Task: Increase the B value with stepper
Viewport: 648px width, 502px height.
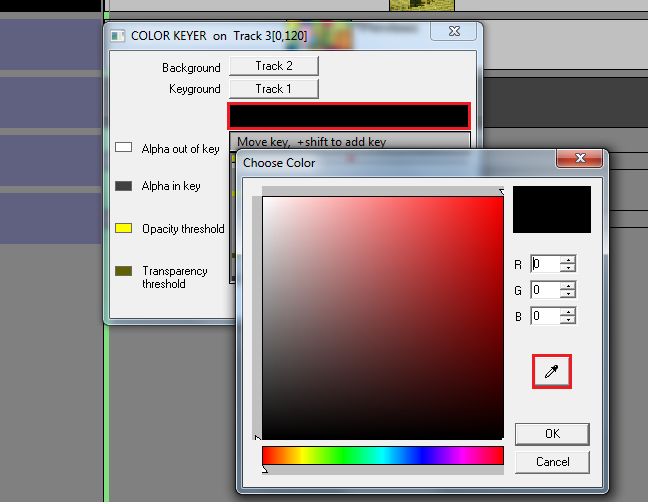Action: 568,312
